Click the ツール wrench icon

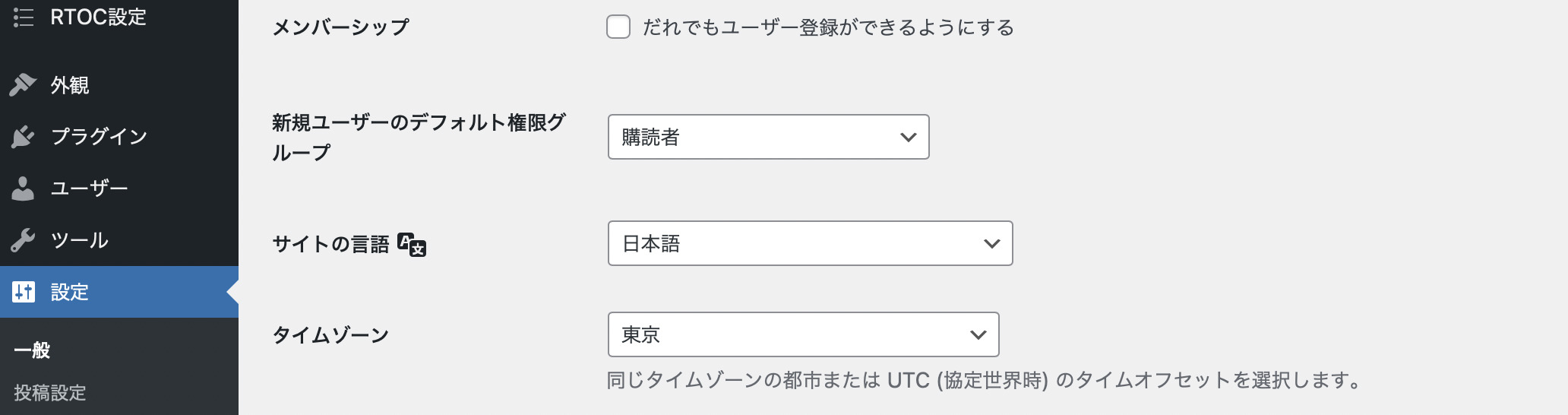tap(23, 240)
